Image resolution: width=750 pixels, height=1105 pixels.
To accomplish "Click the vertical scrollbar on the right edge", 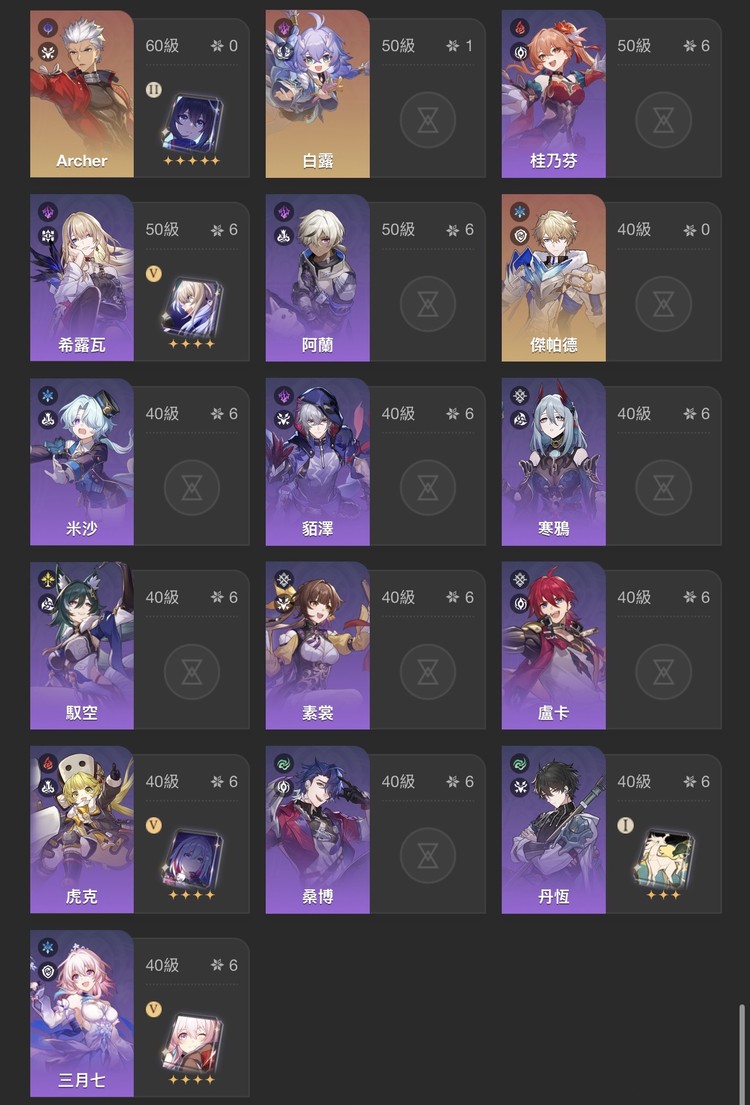I will tap(741, 1050).
